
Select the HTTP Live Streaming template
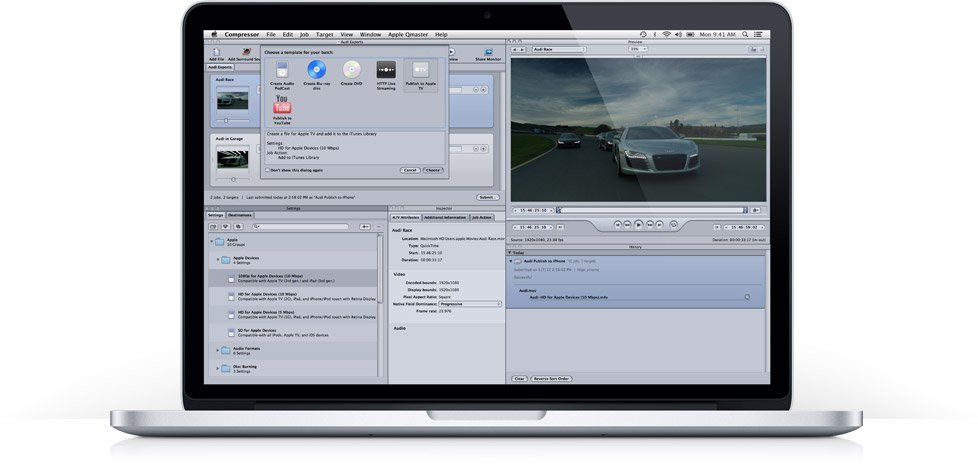pos(386,76)
